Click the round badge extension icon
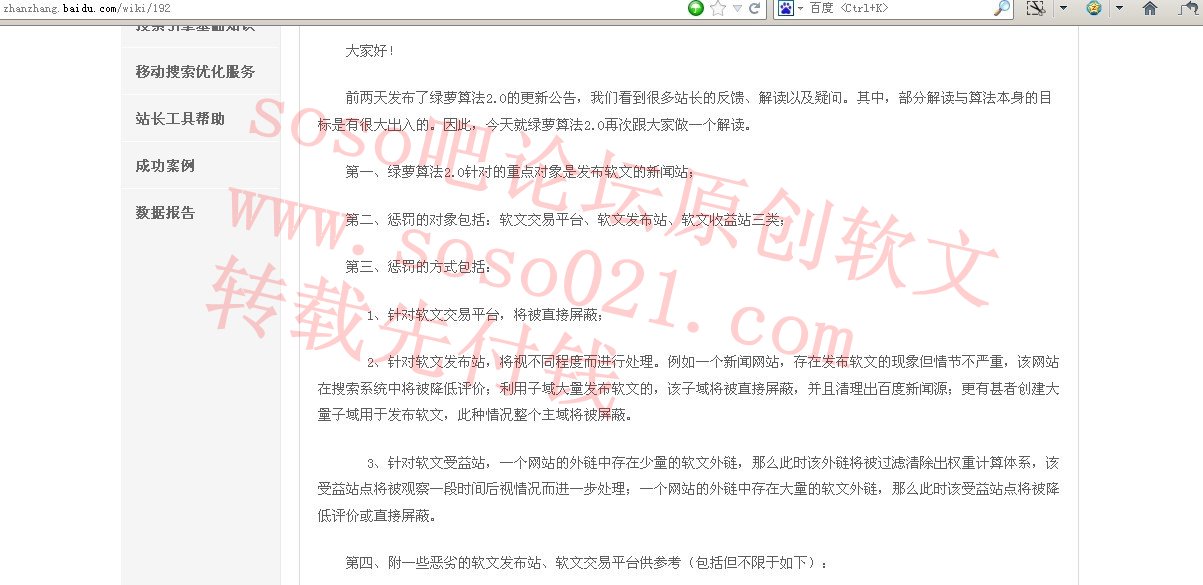Screen dimensions: 1203x585 (1094, 8)
